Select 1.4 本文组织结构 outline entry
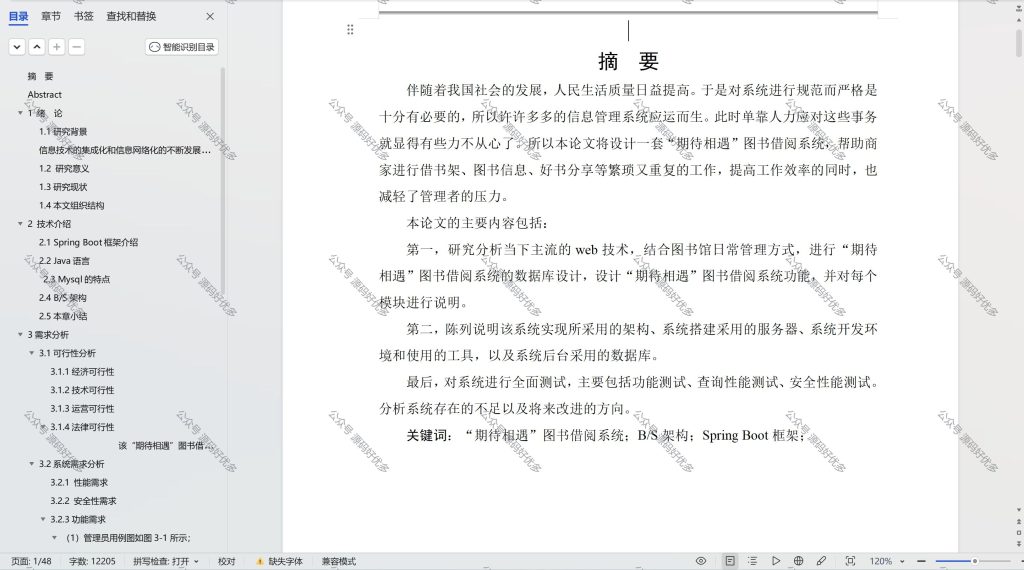The width and height of the screenshot is (1024, 570). pos(71,205)
